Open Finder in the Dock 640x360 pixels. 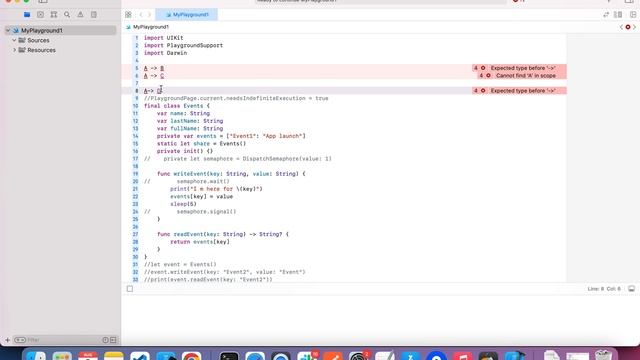pos(36,355)
